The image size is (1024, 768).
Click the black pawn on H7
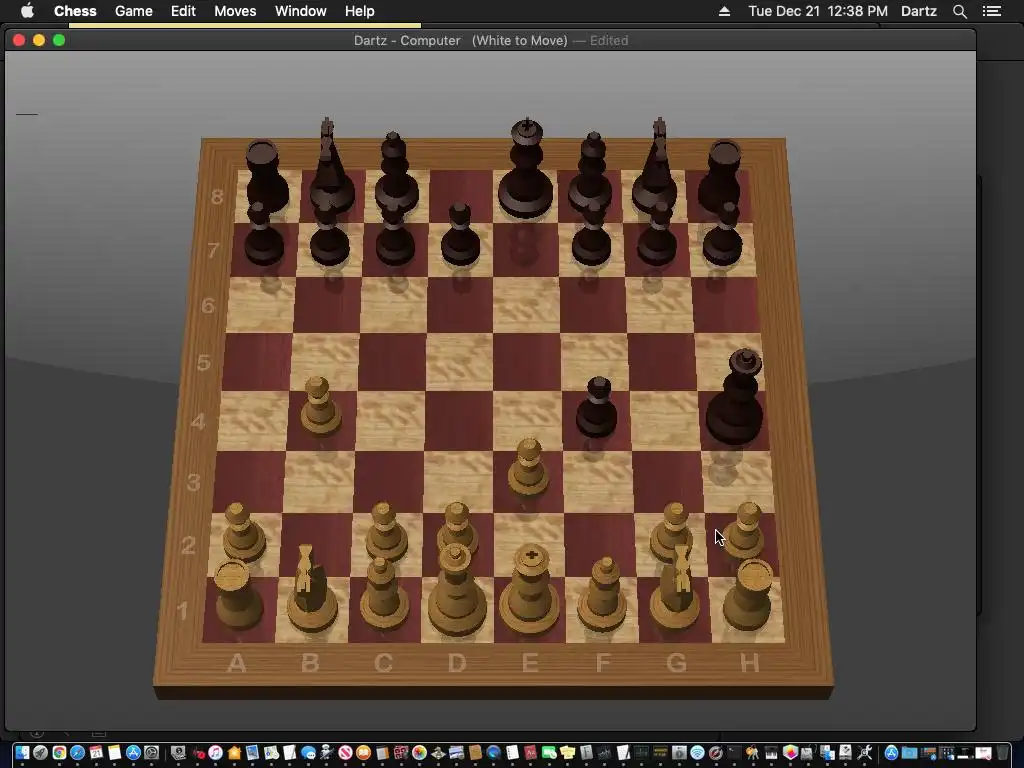pyautogui.click(x=722, y=234)
